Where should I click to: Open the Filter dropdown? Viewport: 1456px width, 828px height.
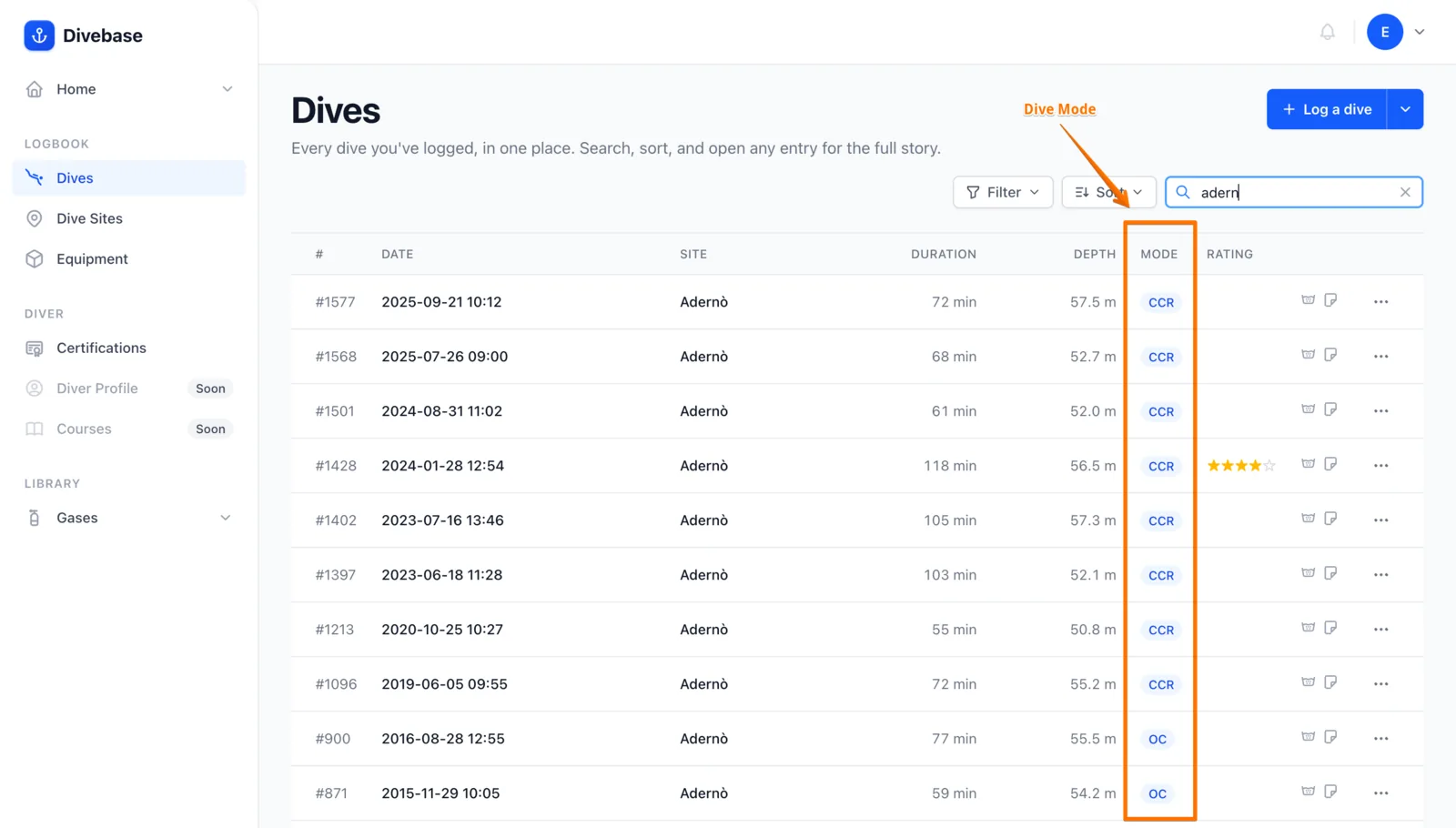point(1003,192)
